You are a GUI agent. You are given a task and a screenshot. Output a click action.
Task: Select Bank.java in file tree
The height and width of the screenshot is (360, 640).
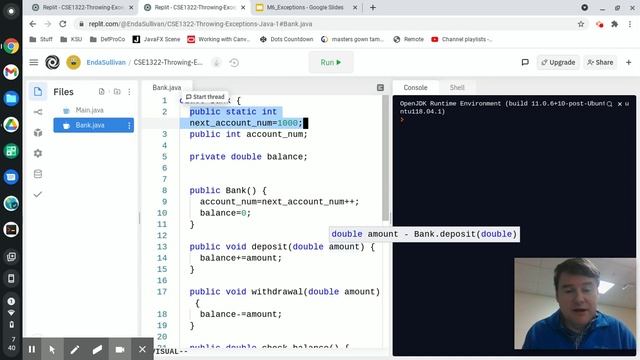93,125
